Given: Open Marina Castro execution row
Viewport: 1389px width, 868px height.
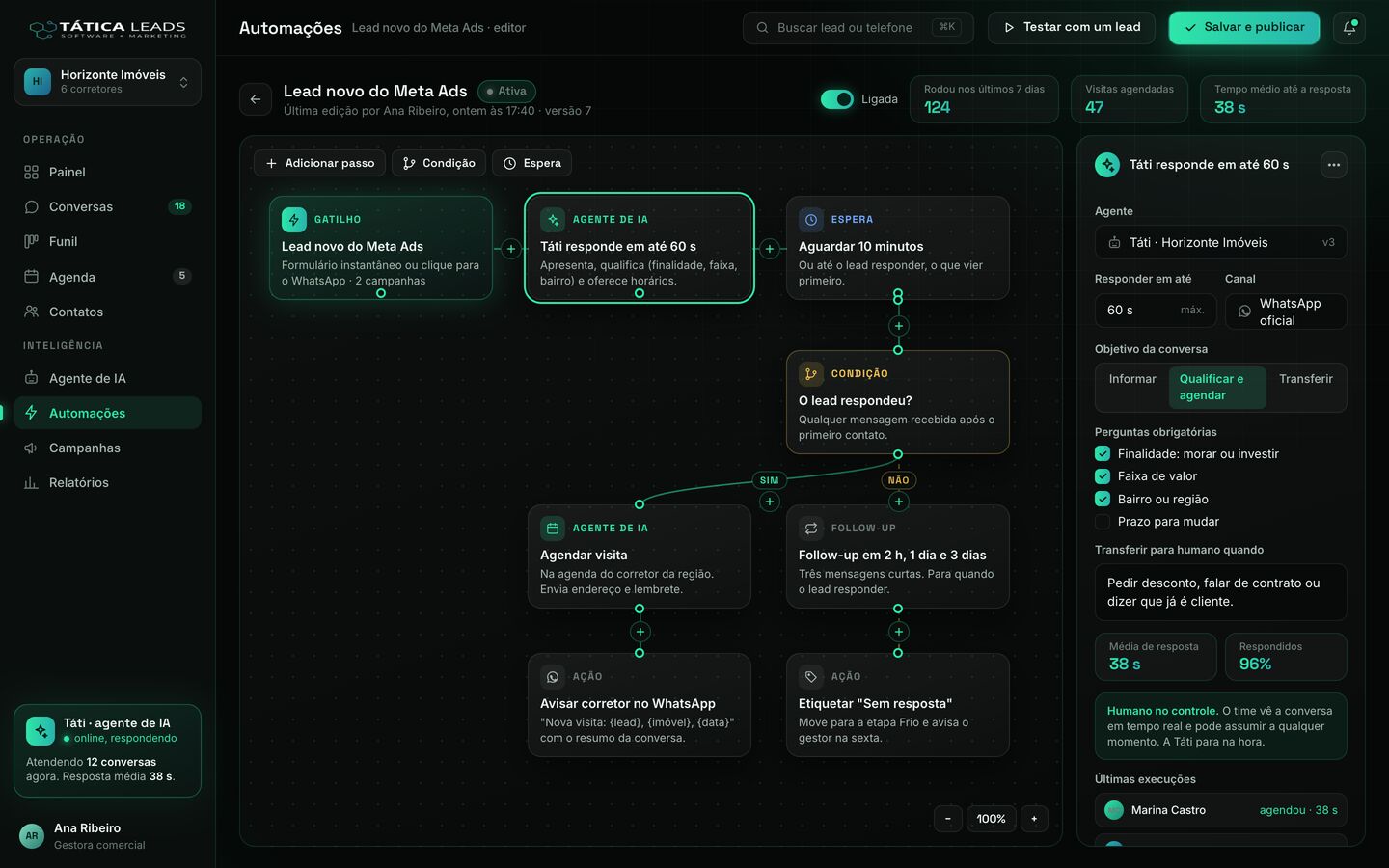Looking at the screenshot, I should pyautogui.click(x=1220, y=810).
